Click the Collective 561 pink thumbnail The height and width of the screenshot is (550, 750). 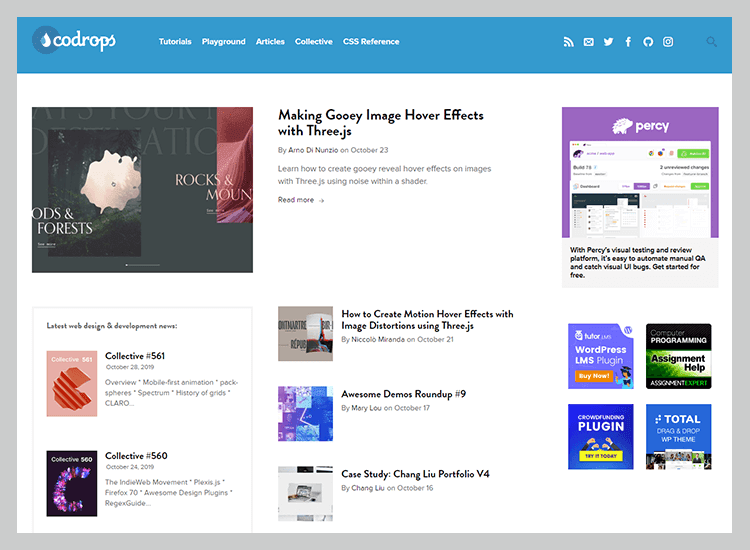point(72,384)
